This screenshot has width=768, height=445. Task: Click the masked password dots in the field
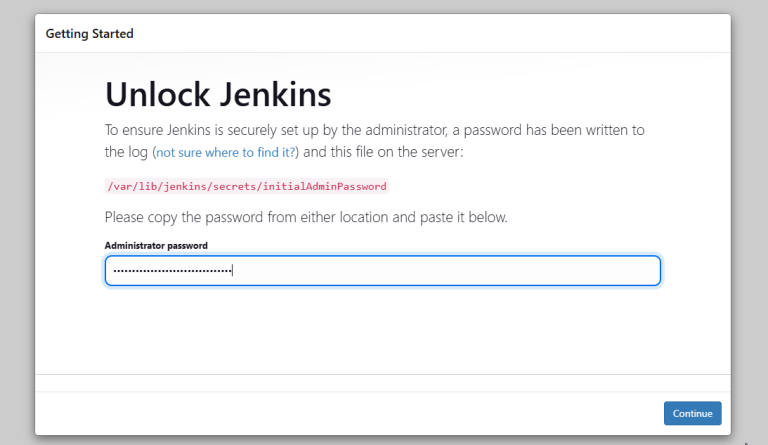coord(170,271)
